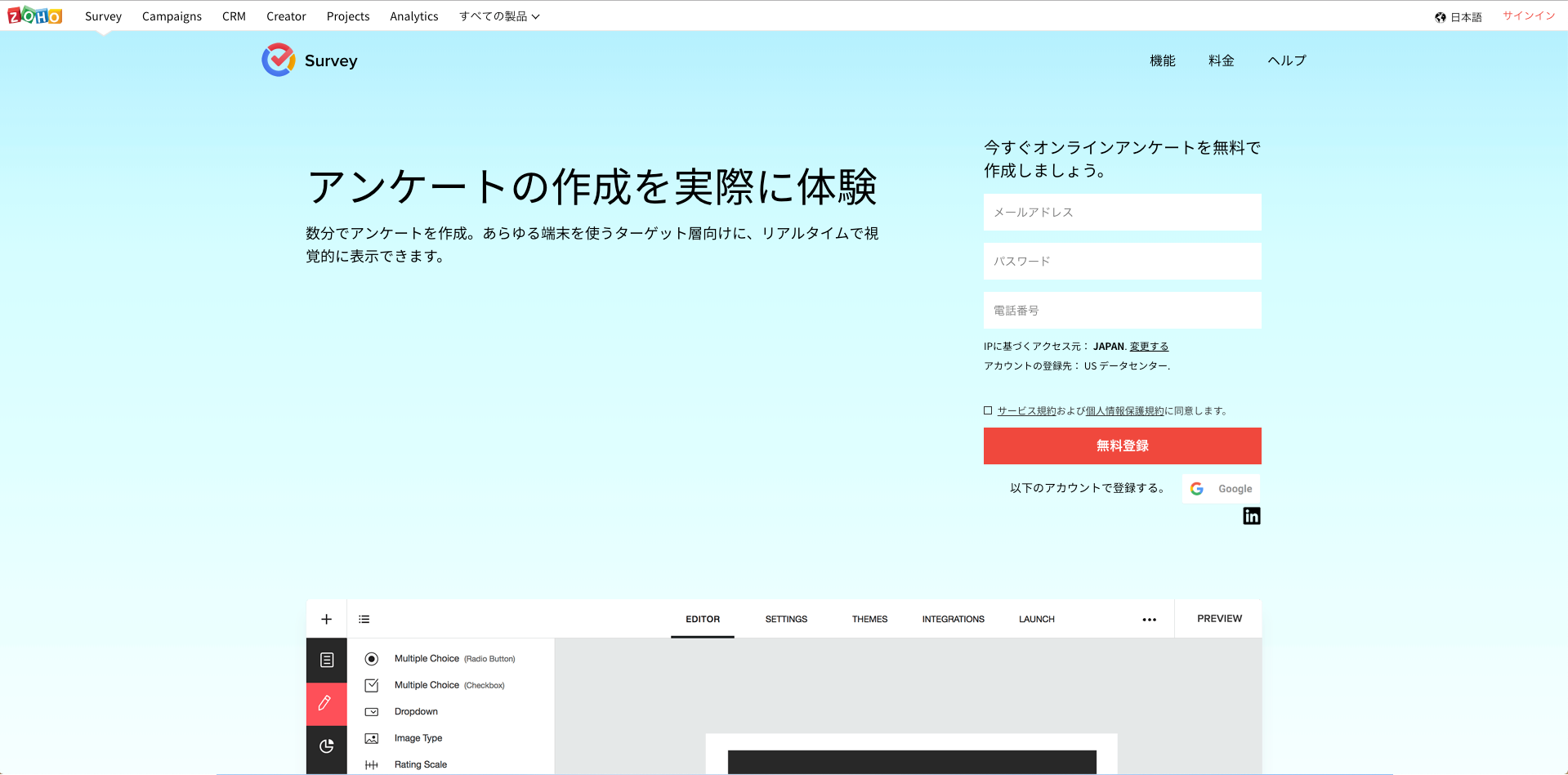Select the pencil (editor) tool in the dark sidebar
Viewport: 1568px width, 775px height.
click(x=326, y=703)
